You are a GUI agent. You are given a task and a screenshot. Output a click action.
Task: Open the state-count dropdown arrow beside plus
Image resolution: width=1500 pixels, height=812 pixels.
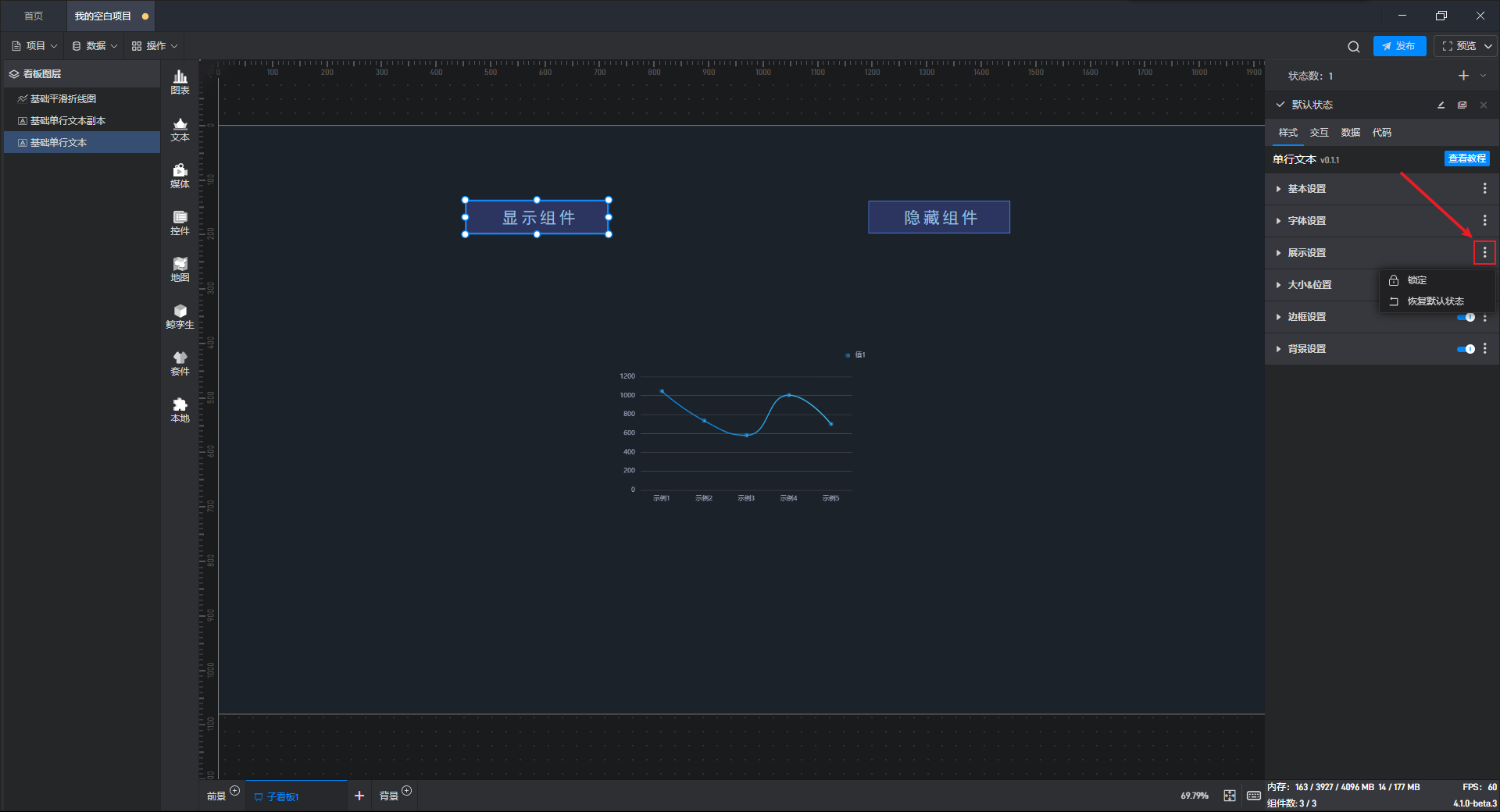(x=1484, y=76)
